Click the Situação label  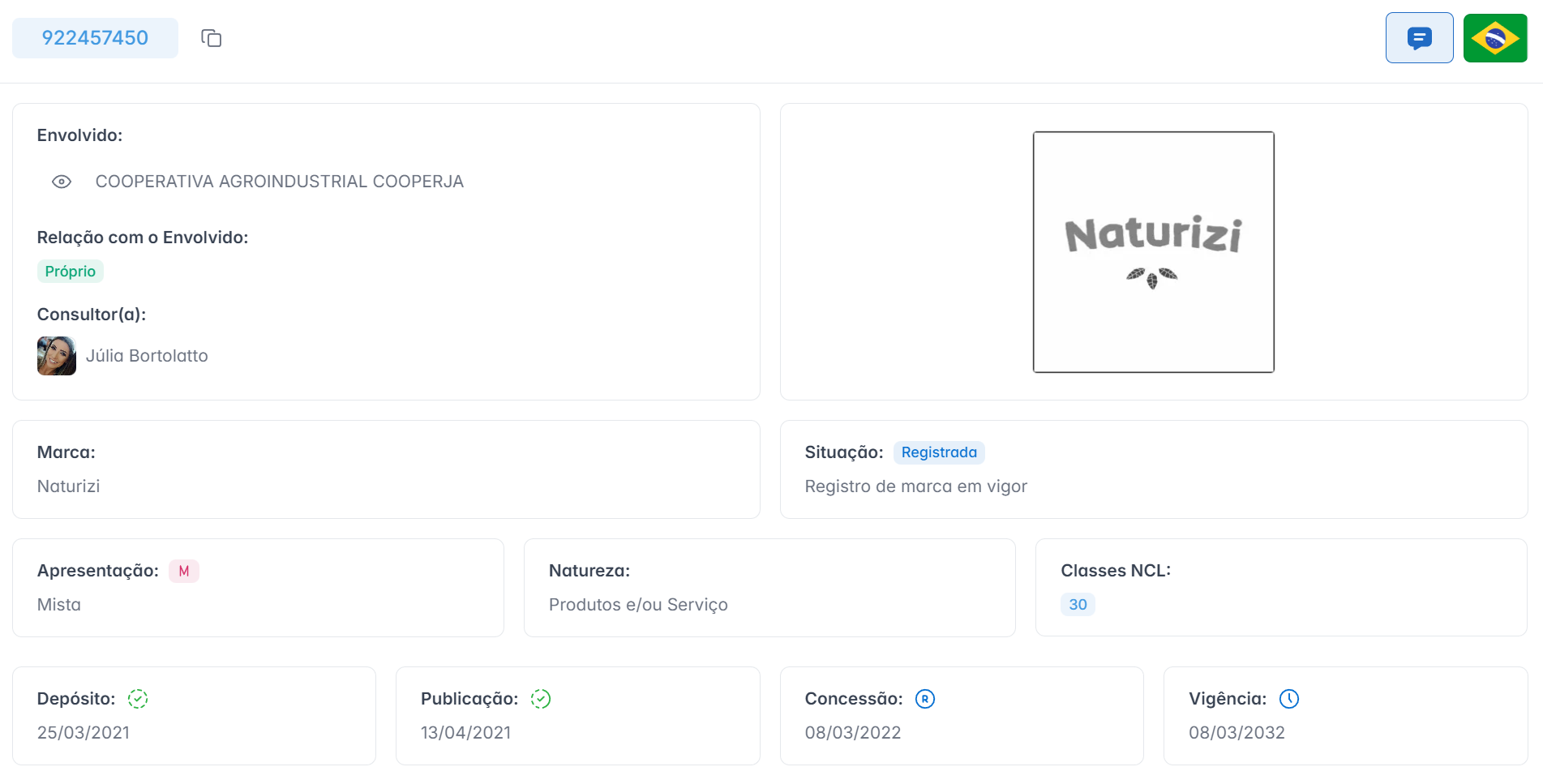pyautogui.click(x=844, y=452)
